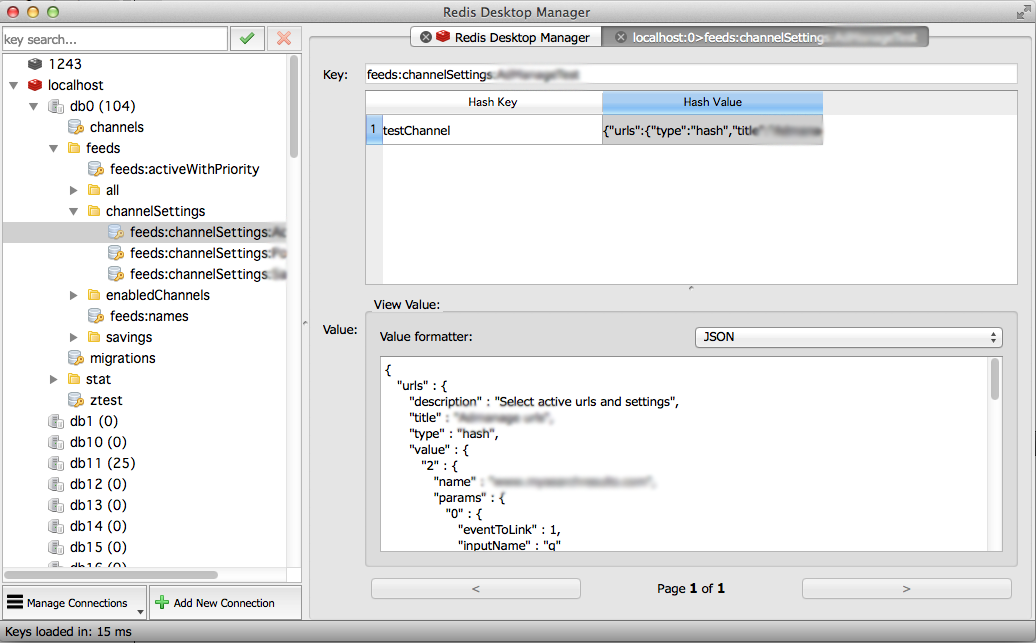Toggle fullscreen using title bar arrows icon

1023,12
